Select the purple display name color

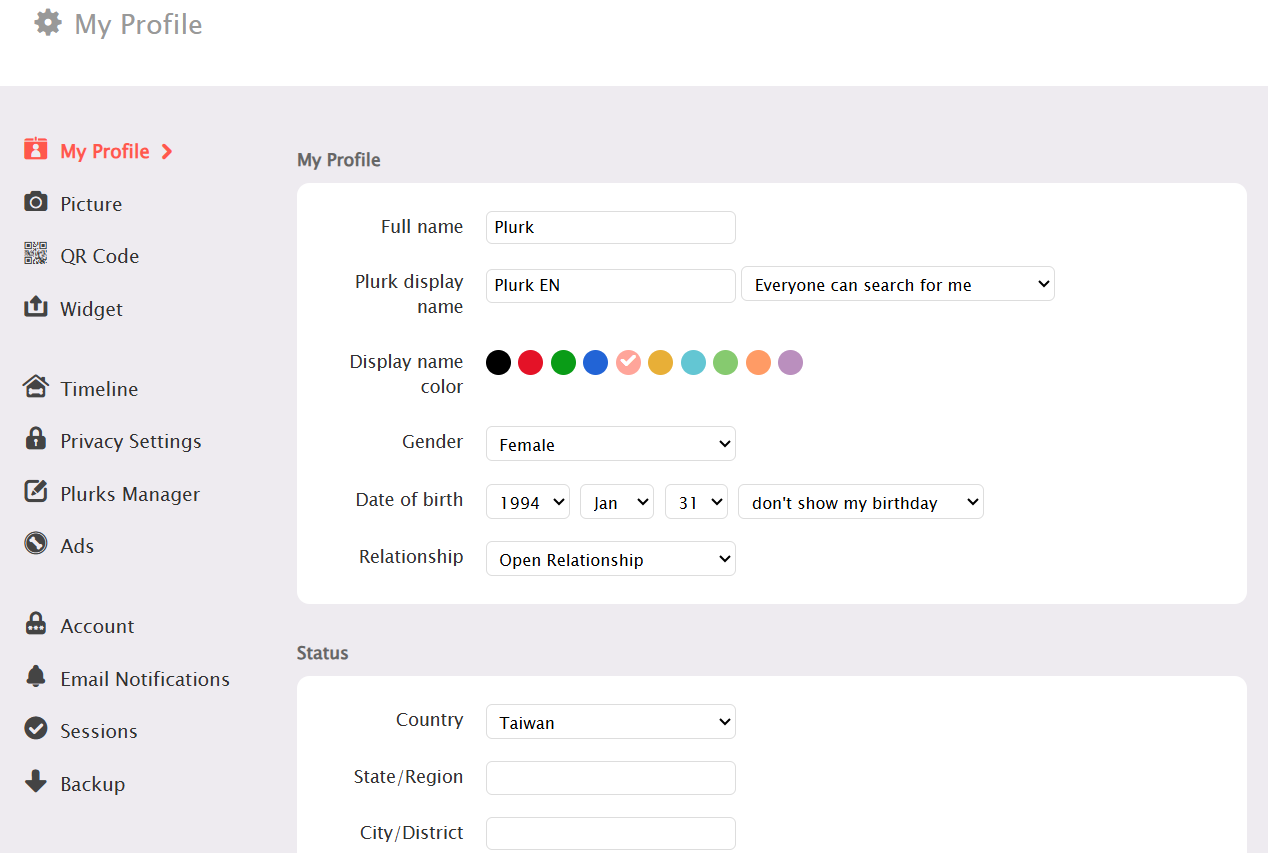click(x=791, y=362)
